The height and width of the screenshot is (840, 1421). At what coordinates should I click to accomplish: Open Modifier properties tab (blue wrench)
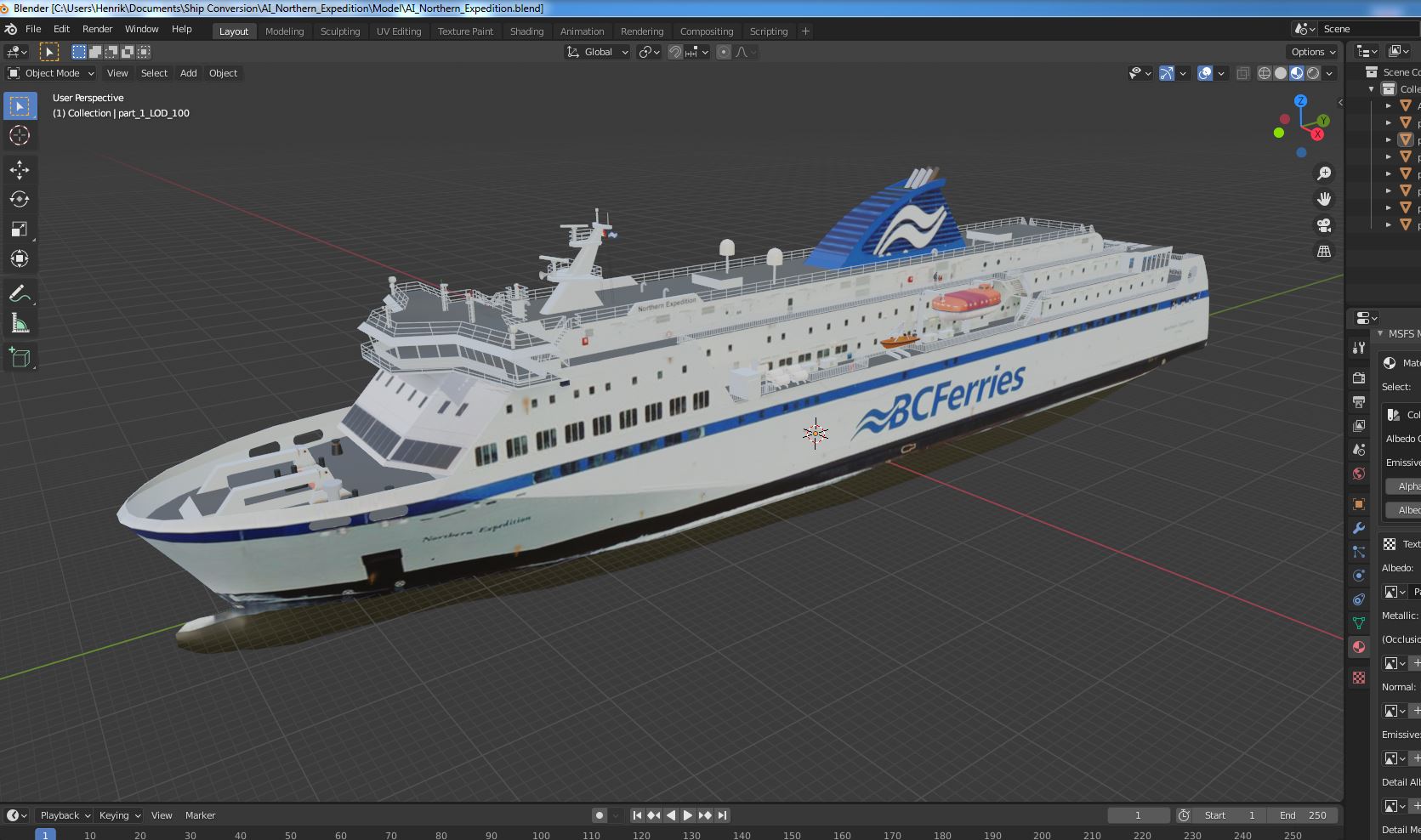pos(1359,528)
